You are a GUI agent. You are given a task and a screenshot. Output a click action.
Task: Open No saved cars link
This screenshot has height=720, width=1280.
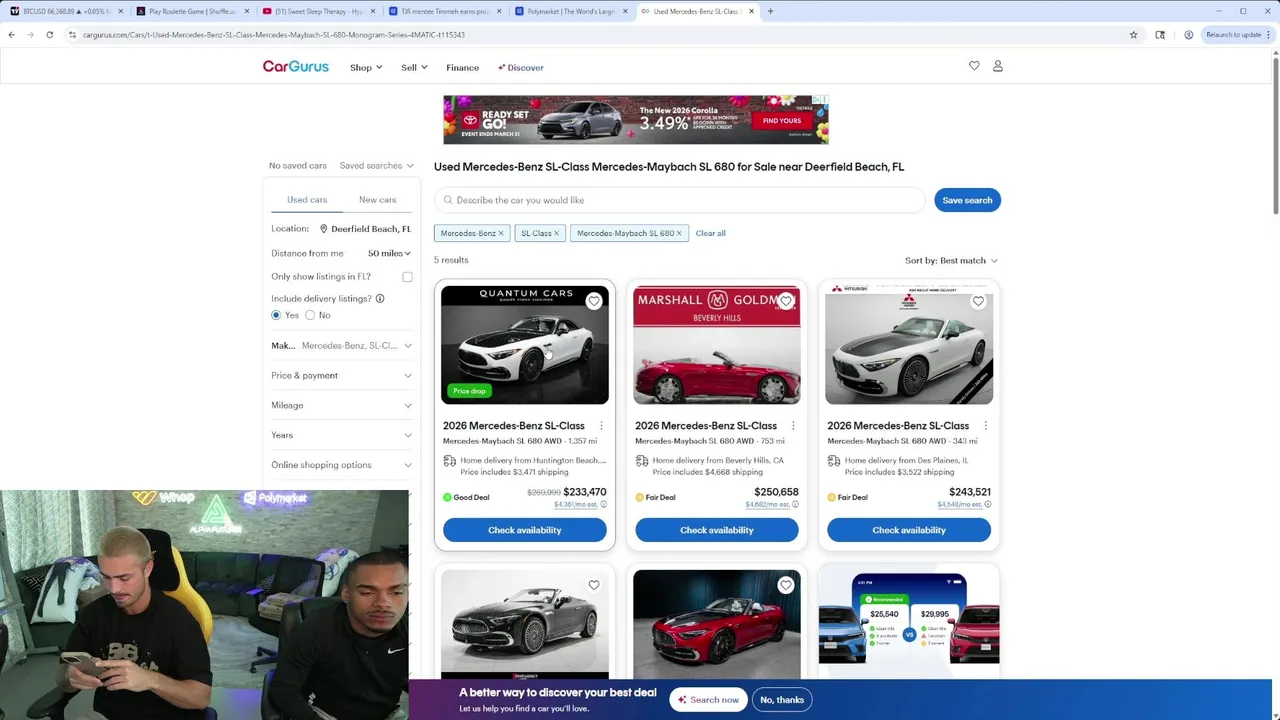tap(297, 166)
